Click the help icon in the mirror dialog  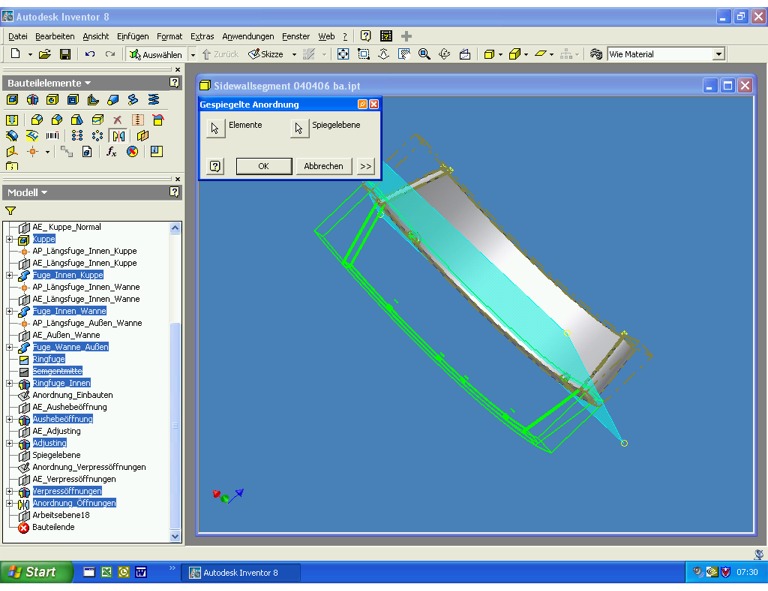tap(215, 166)
